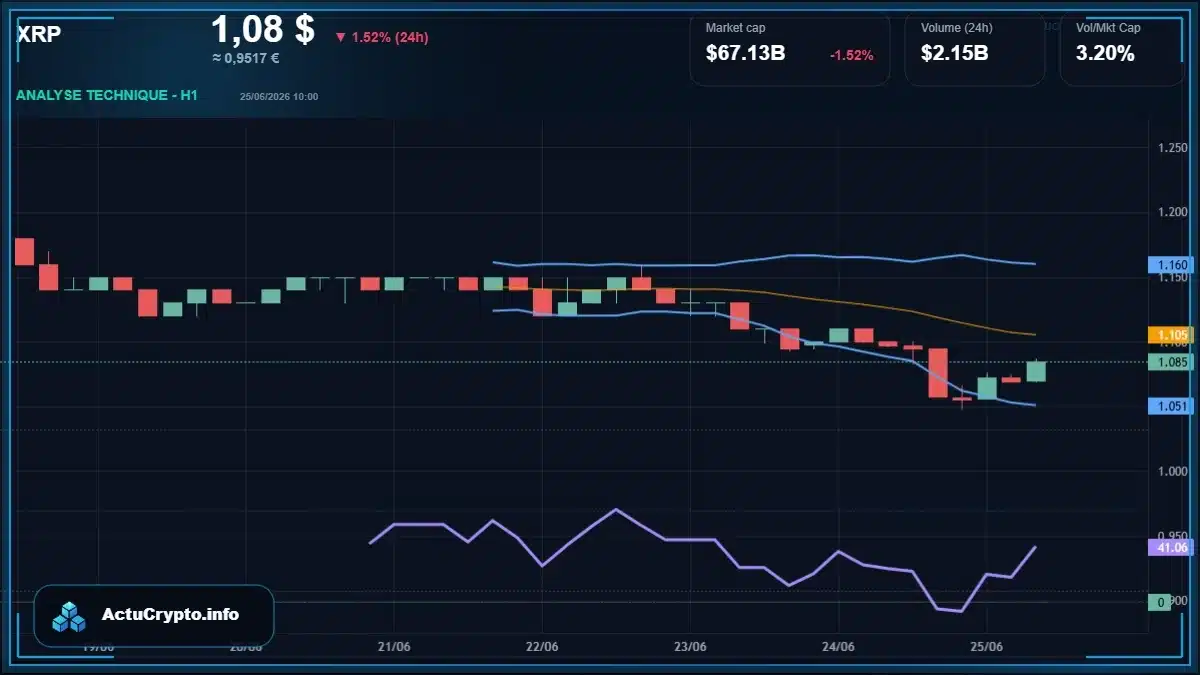Click the orange 1.105 moving average tag
The image size is (1200, 675).
[1170, 335]
